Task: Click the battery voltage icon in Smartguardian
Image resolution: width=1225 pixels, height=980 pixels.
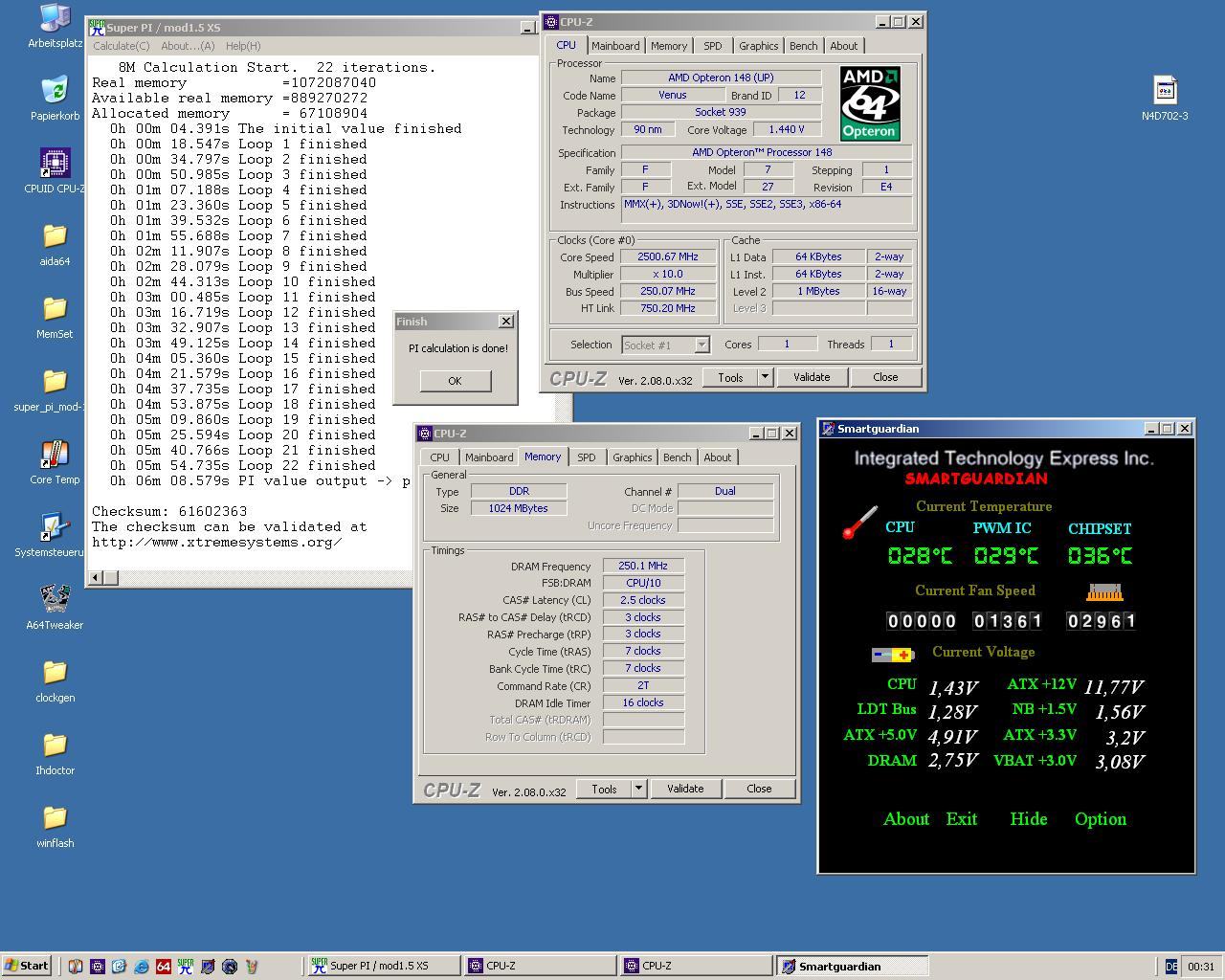Action: tap(893, 655)
